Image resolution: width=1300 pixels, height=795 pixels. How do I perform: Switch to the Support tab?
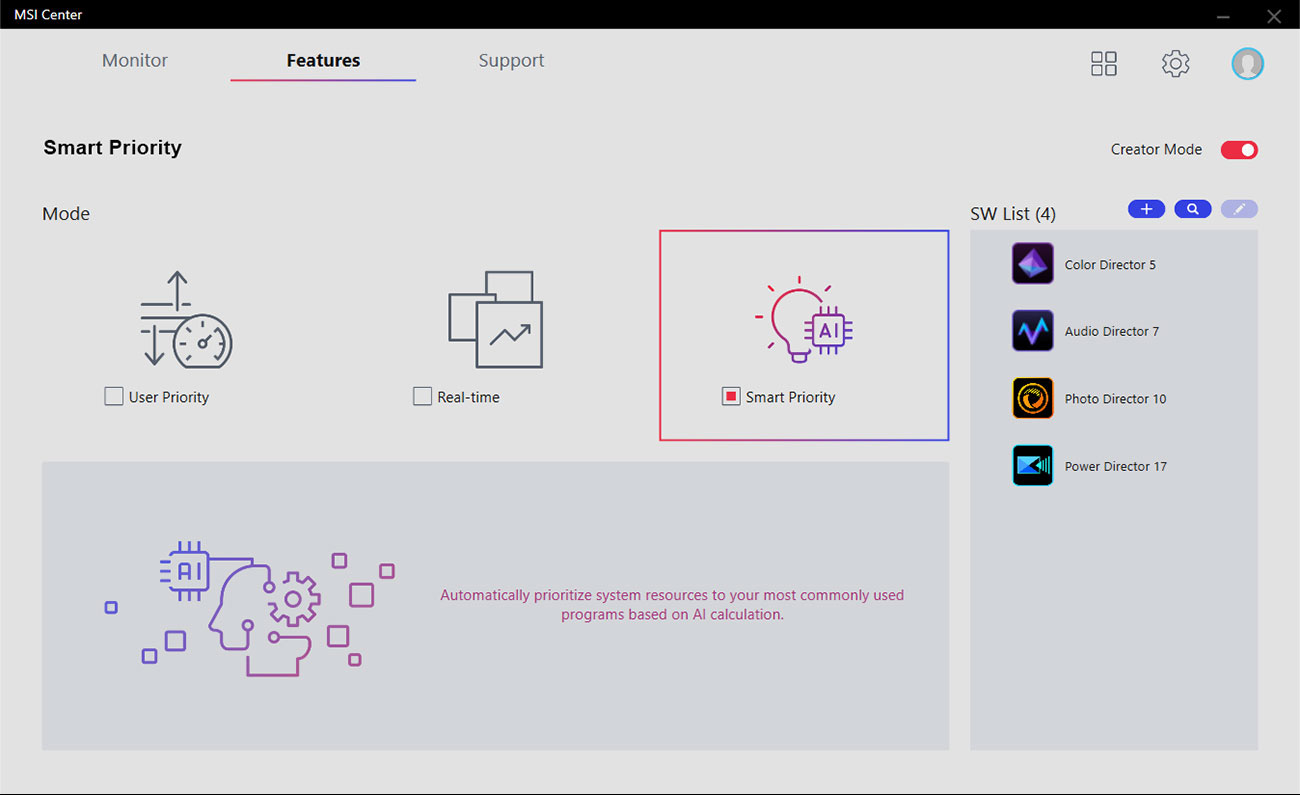coord(511,61)
